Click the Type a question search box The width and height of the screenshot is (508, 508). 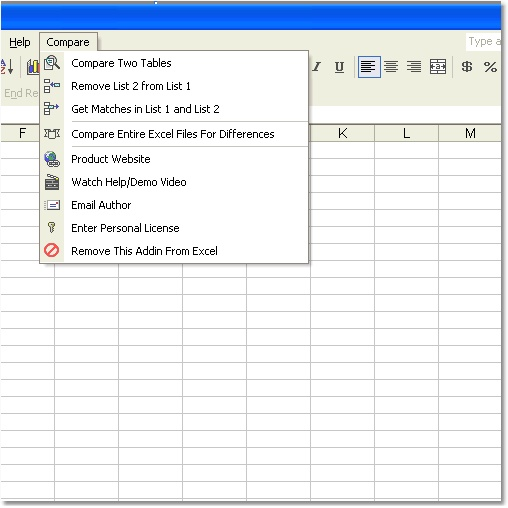(x=483, y=42)
